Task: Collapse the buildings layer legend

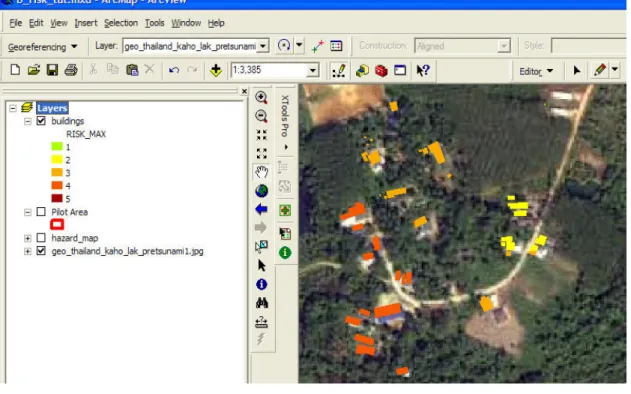Action: click(x=27, y=121)
